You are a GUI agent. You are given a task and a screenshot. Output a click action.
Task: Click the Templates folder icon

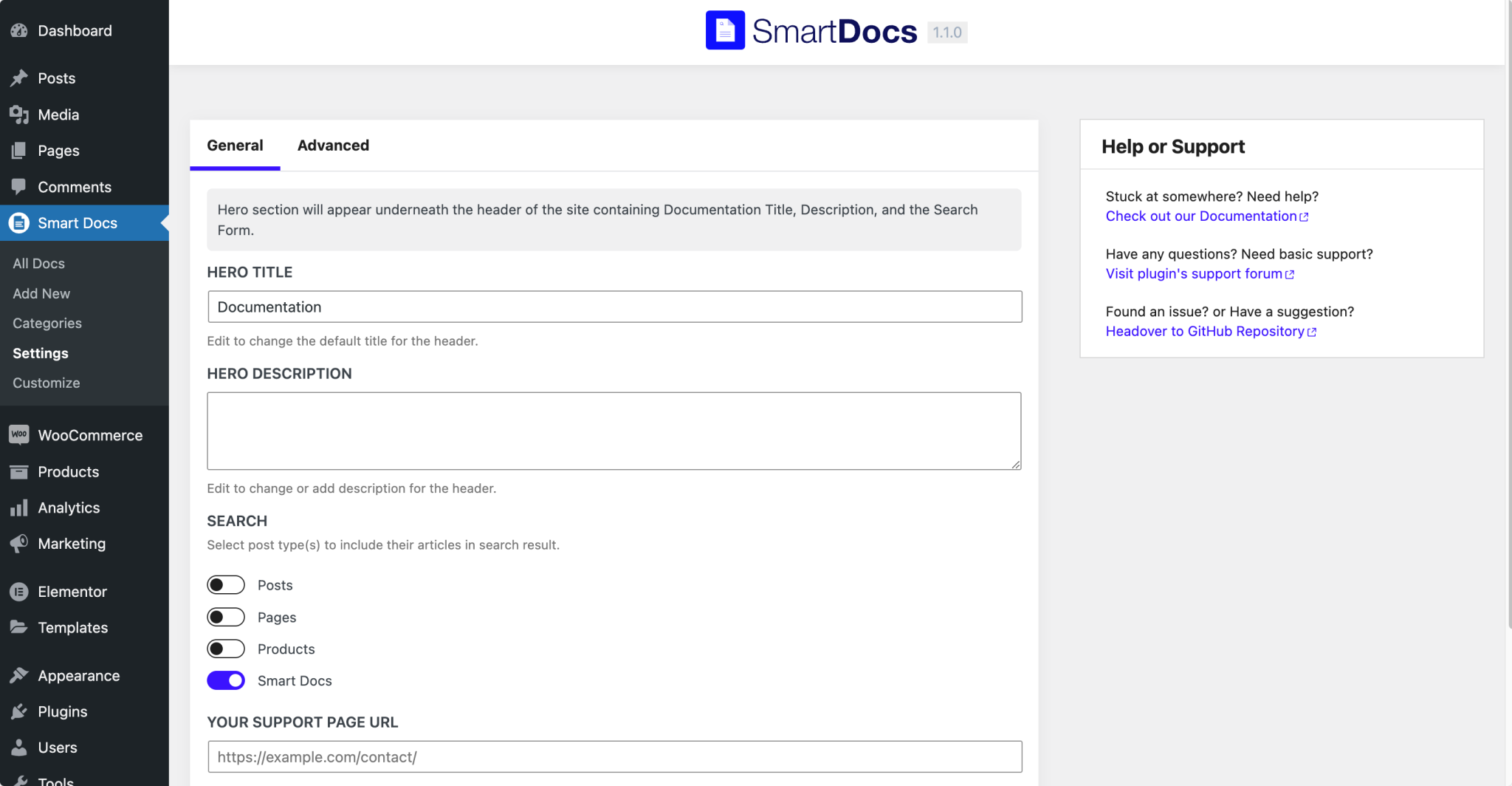coord(19,627)
